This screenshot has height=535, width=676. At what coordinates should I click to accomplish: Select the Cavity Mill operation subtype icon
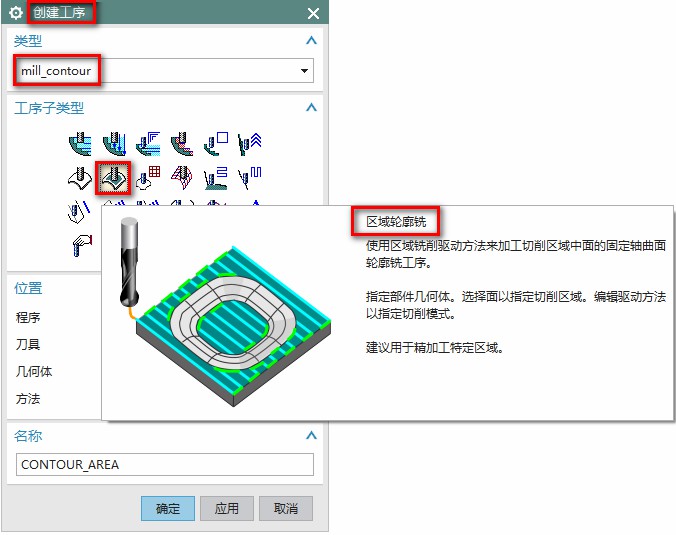pyautogui.click(x=80, y=144)
